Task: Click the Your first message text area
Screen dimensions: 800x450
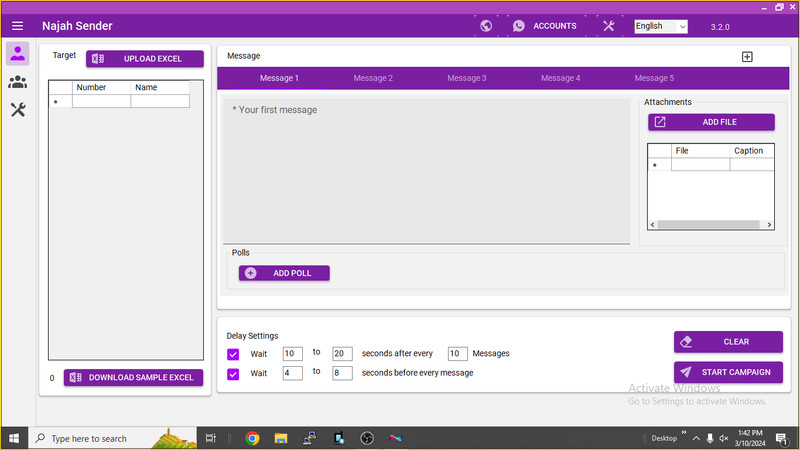Action: click(x=426, y=171)
